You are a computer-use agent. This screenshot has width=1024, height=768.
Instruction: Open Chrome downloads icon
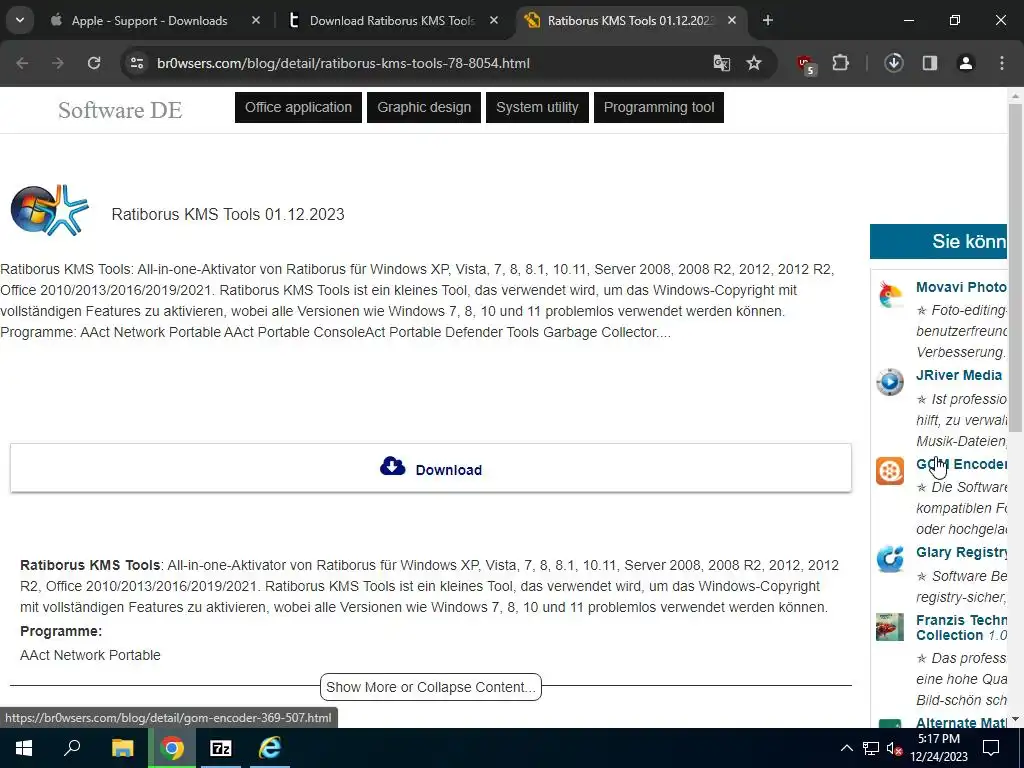tap(893, 63)
